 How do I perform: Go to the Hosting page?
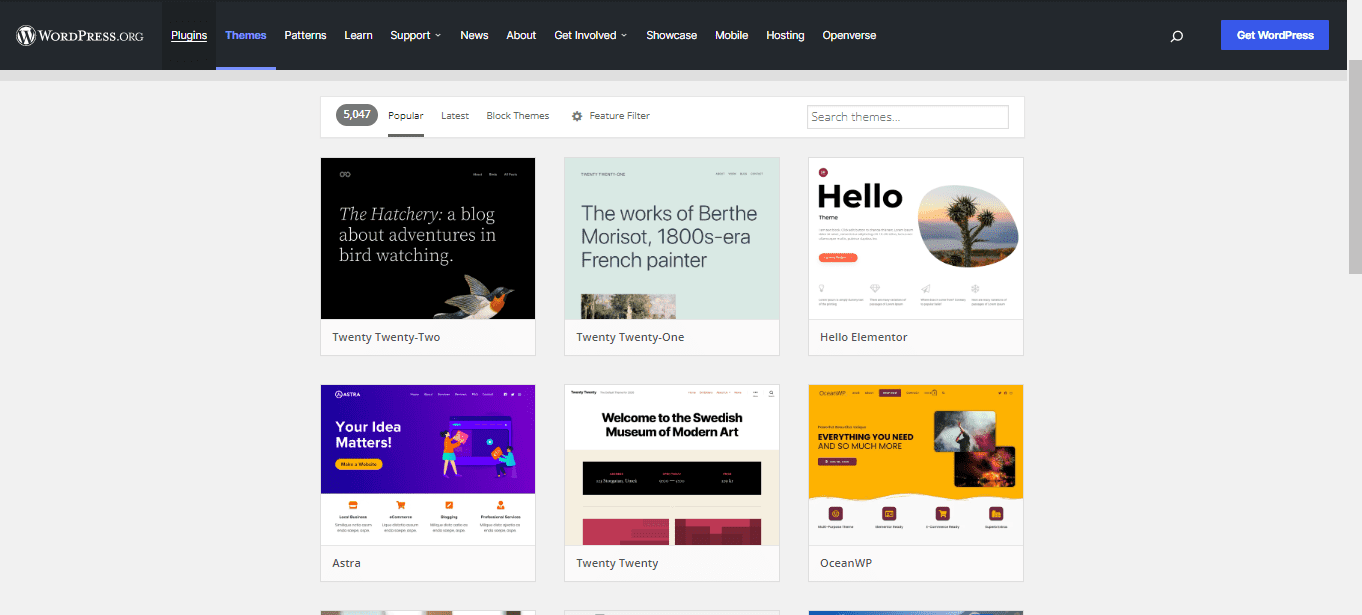785,35
